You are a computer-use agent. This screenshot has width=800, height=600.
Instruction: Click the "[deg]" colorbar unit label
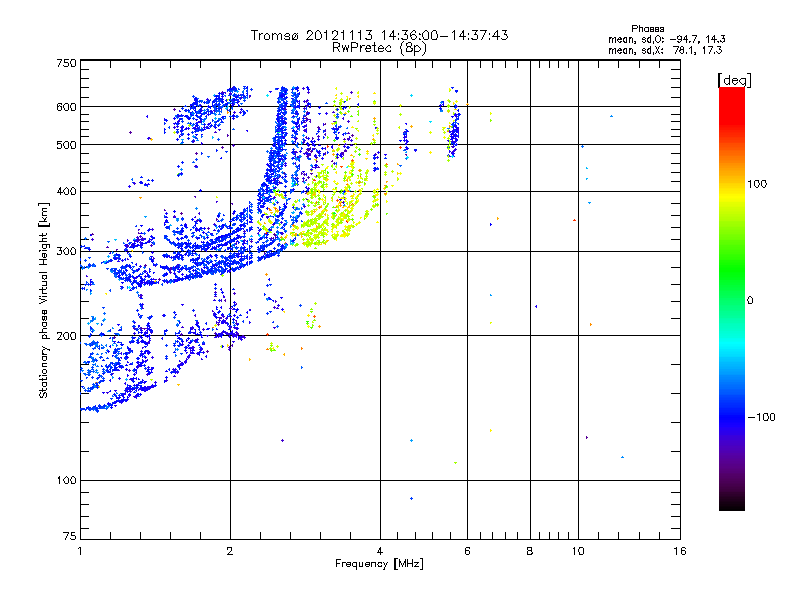coord(734,80)
